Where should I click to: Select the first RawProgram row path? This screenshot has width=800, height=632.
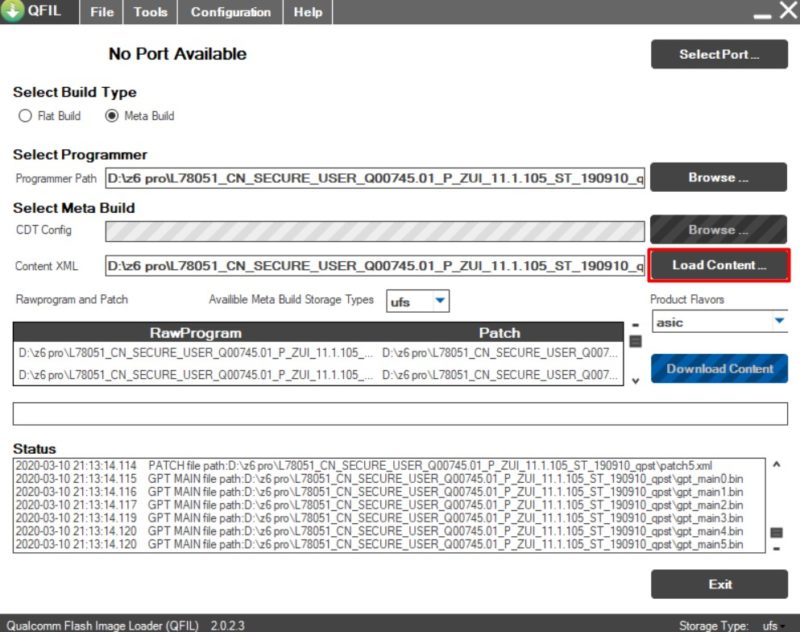pyautogui.click(x=195, y=352)
